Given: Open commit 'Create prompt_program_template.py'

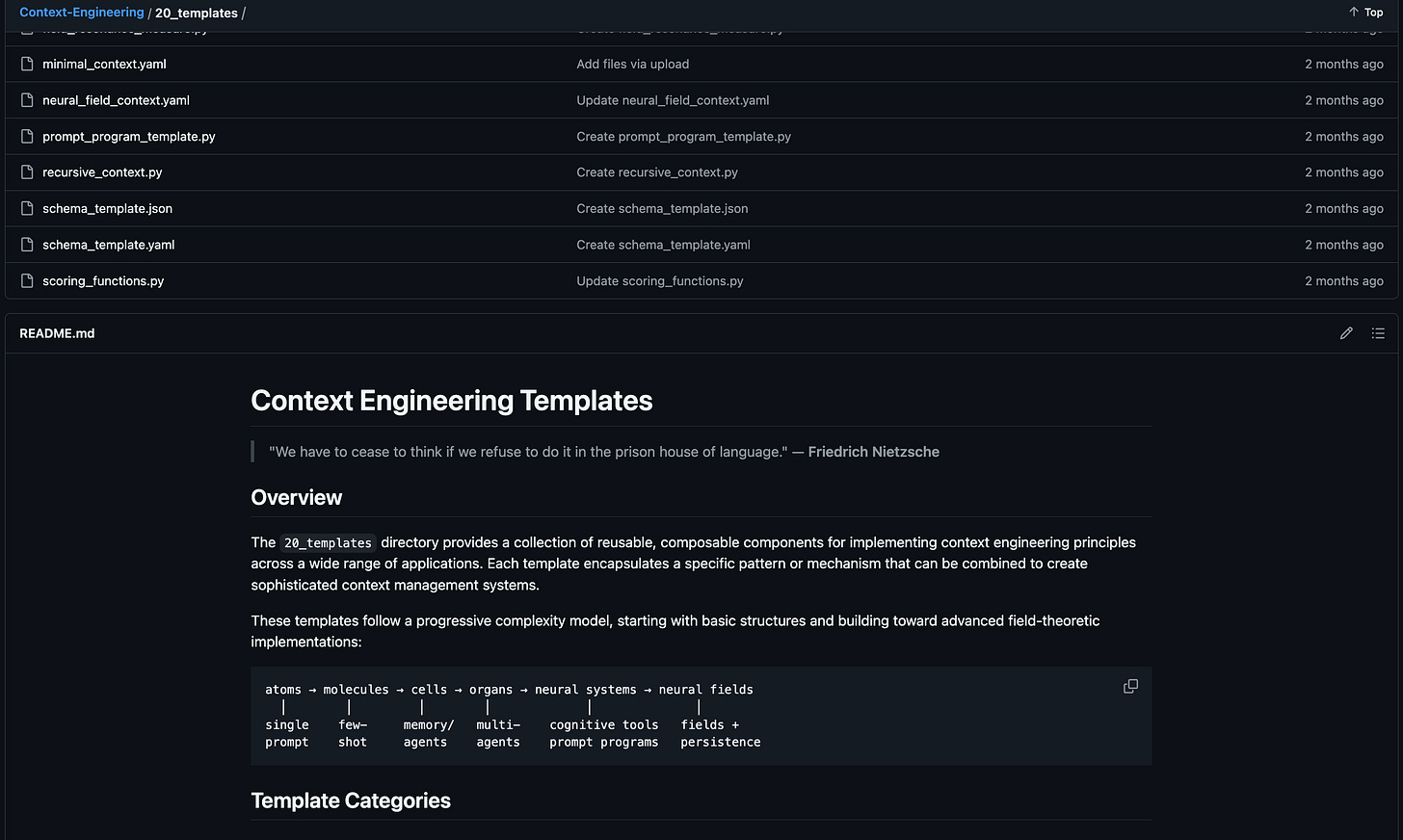Looking at the screenshot, I should point(683,137).
